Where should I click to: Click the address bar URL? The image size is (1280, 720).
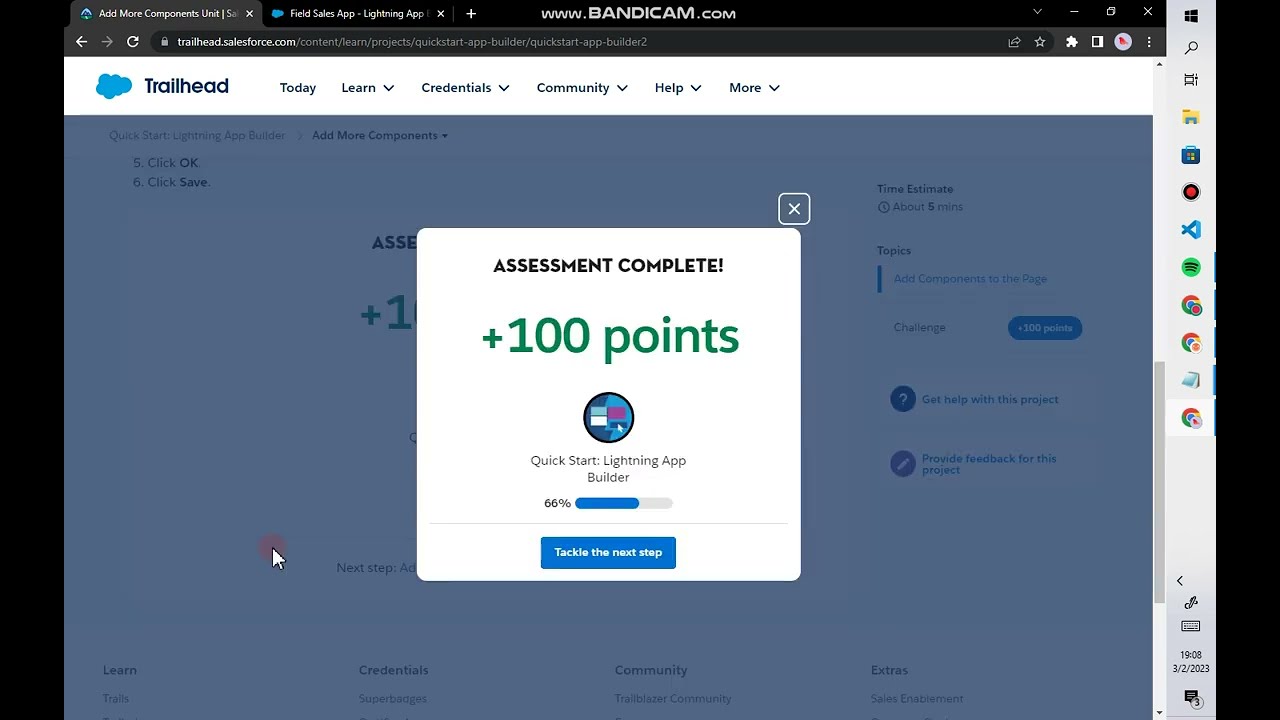(x=412, y=42)
